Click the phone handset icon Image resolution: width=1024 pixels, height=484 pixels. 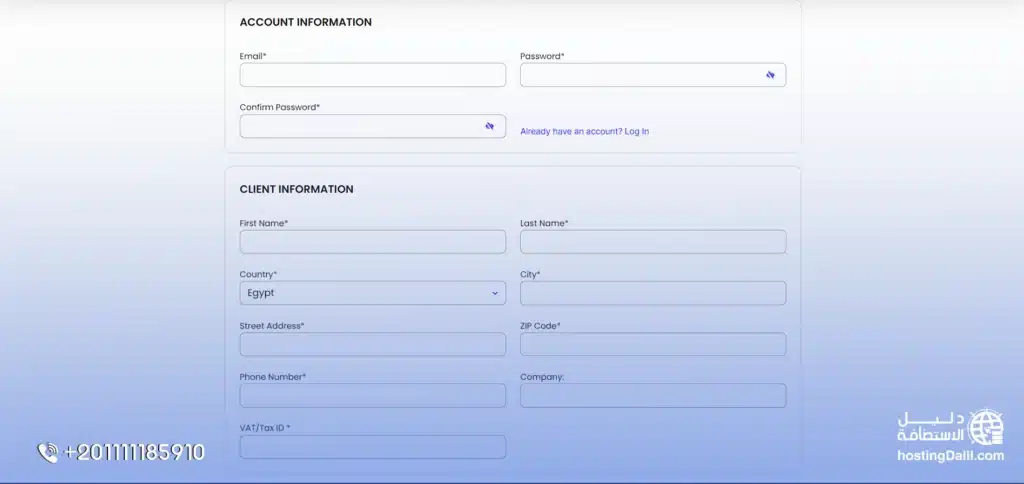(x=48, y=453)
